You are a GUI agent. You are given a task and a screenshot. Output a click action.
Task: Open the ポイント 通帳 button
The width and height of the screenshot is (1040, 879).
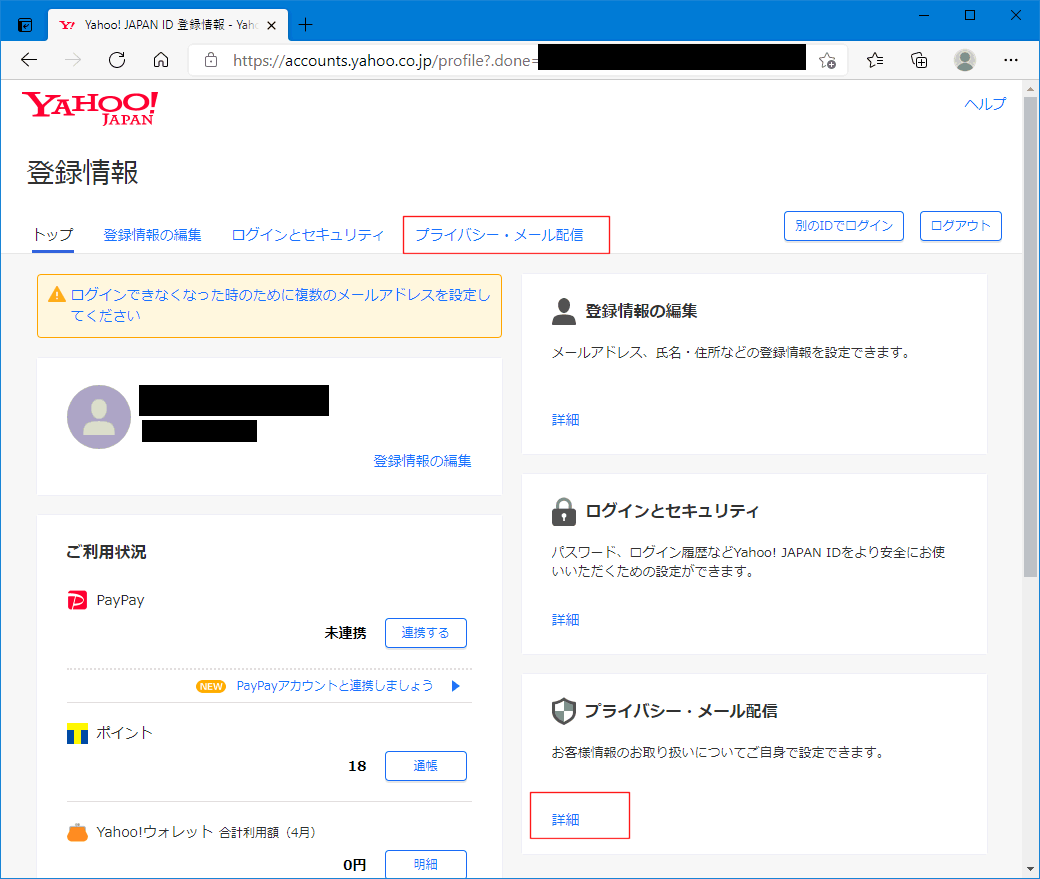pyautogui.click(x=425, y=766)
